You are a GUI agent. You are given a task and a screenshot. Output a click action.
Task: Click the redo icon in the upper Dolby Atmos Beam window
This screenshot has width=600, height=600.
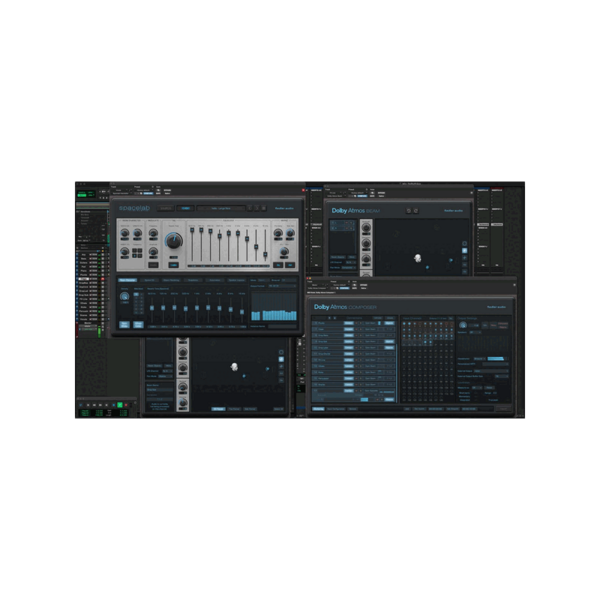[x=416, y=211]
